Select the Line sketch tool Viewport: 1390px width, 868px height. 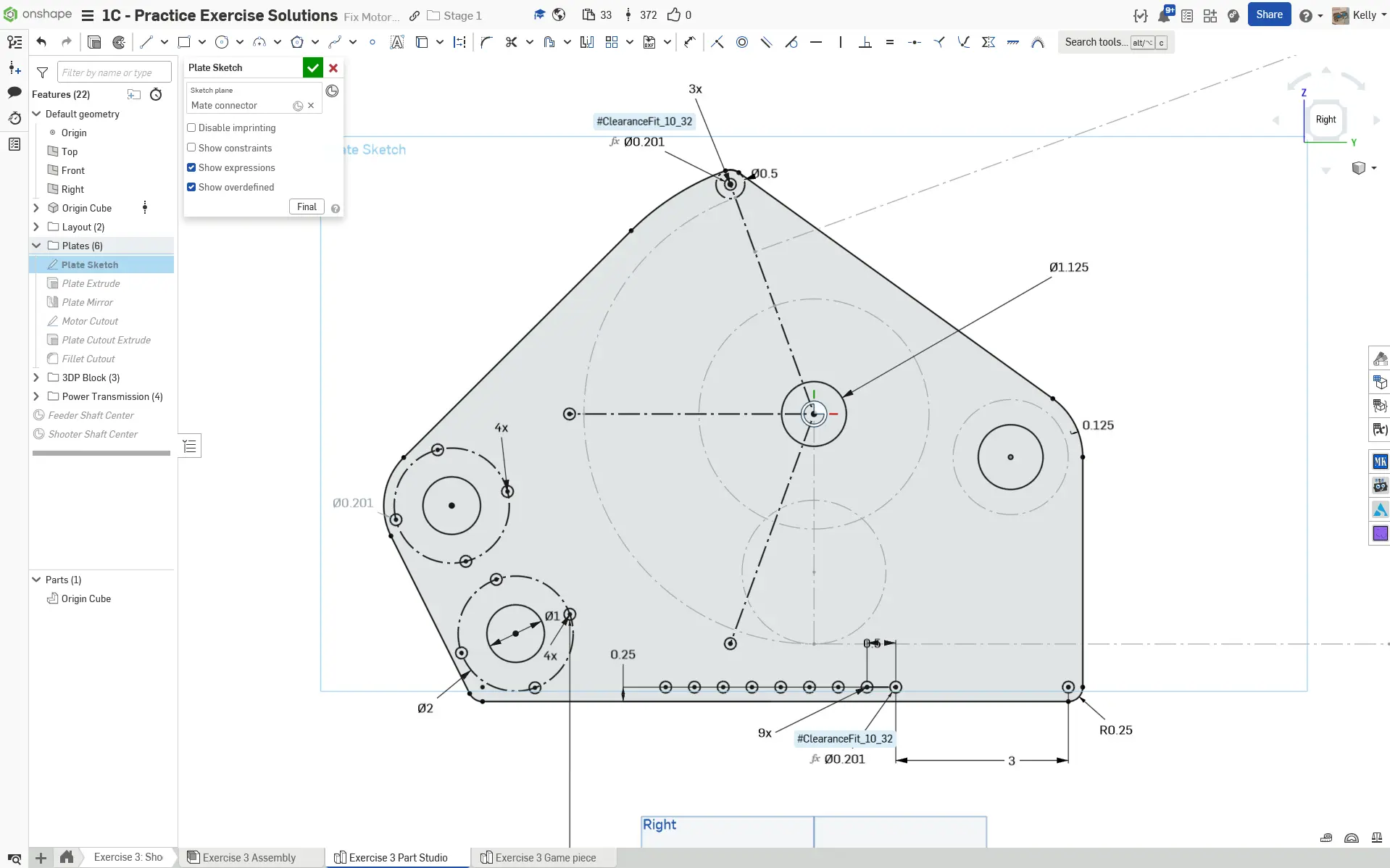(146, 42)
